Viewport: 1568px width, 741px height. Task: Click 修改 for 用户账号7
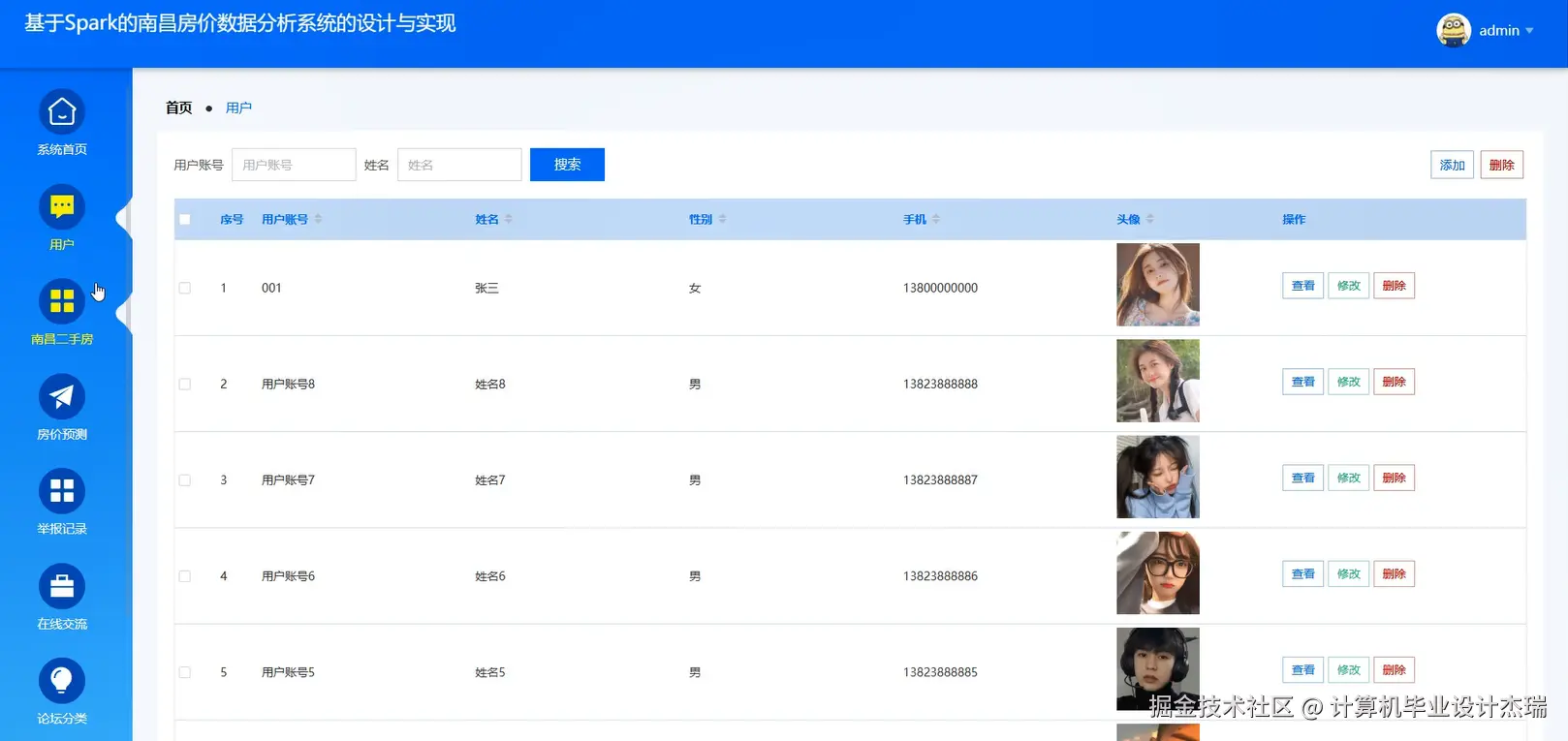[x=1348, y=478]
